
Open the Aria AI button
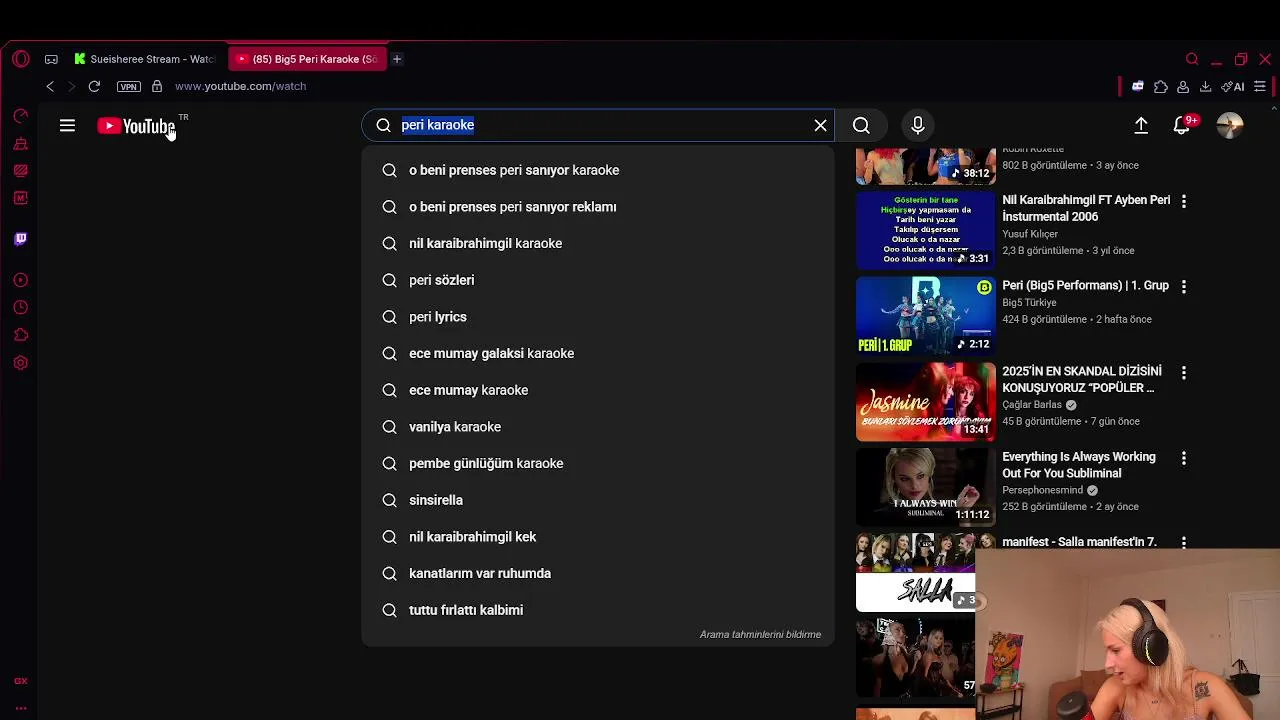pos(1233,87)
